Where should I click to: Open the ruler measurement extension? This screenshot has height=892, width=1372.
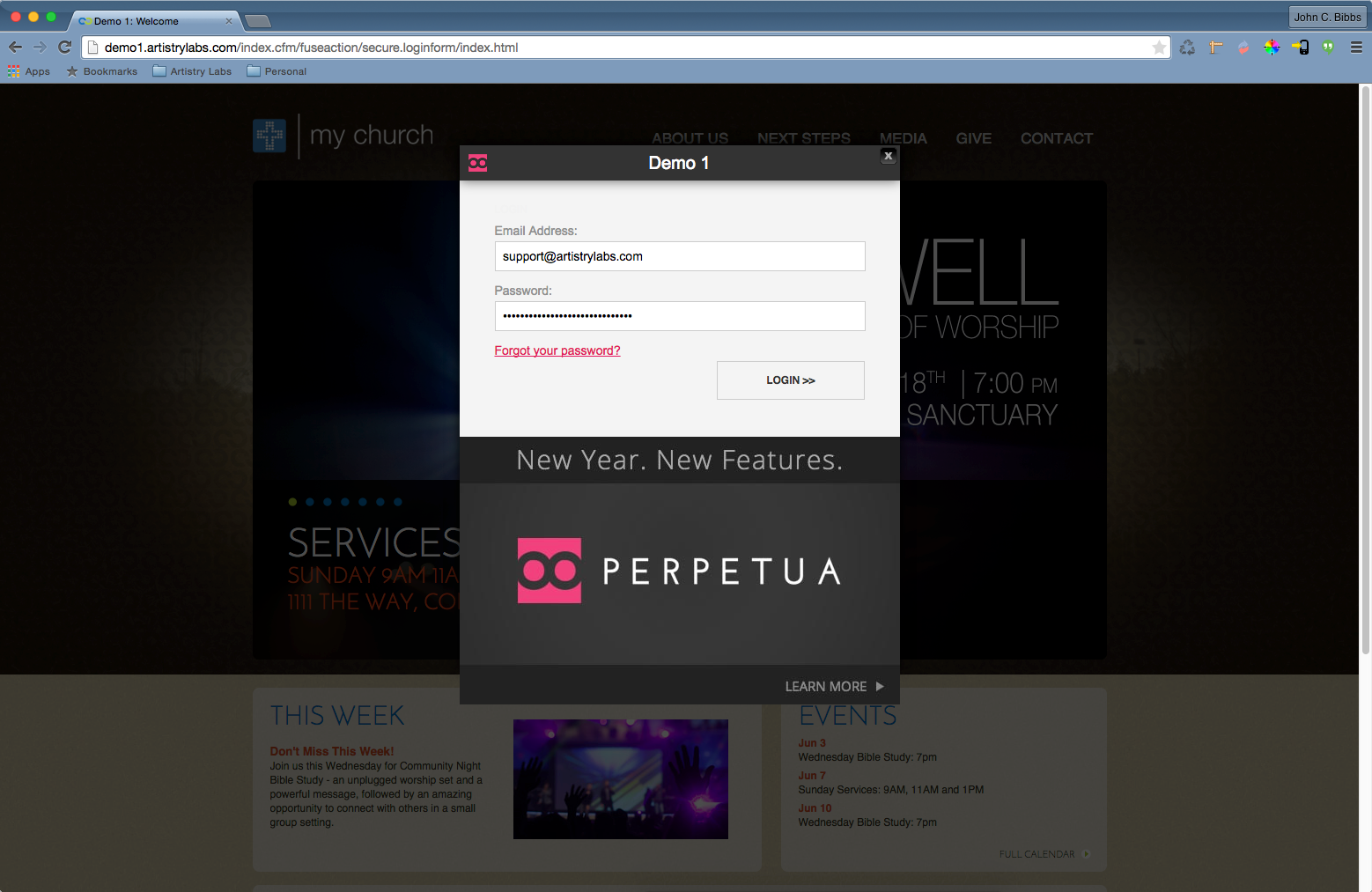click(1216, 48)
